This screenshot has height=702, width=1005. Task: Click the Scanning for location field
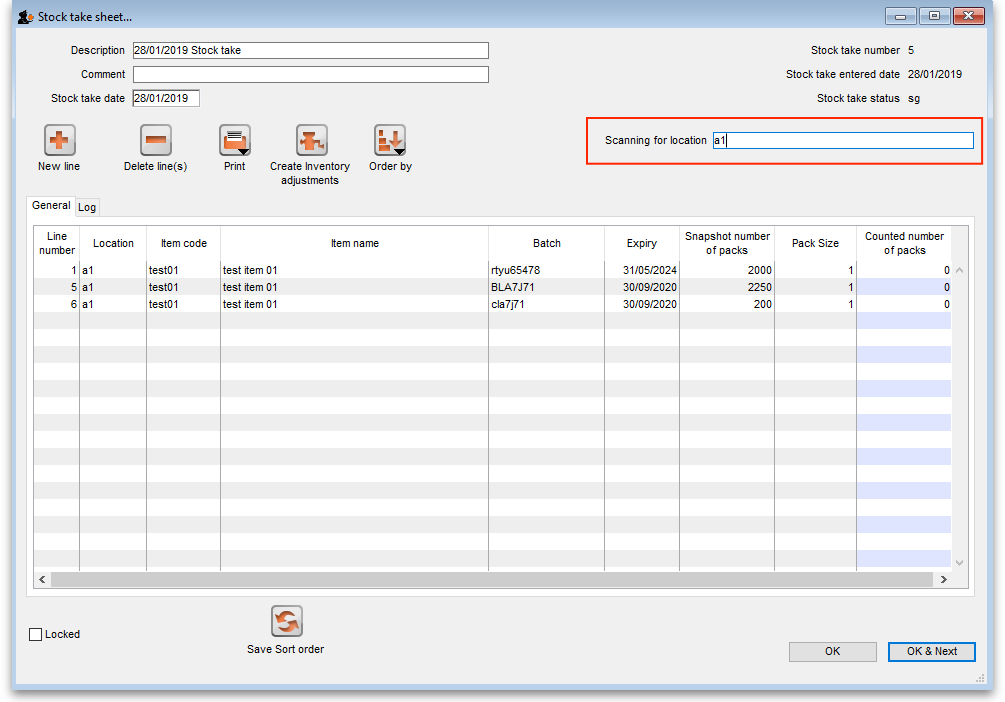click(x=842, y=141)
